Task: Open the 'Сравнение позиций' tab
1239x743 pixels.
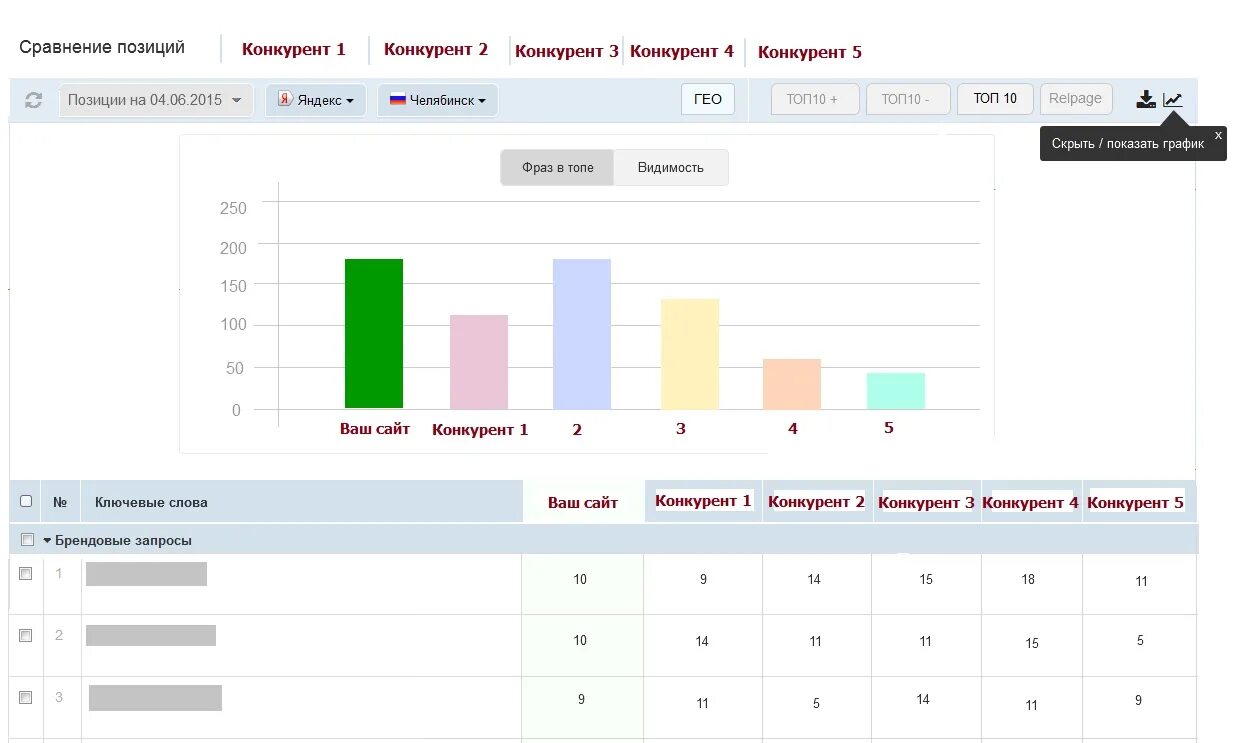Action: point(102,47)
